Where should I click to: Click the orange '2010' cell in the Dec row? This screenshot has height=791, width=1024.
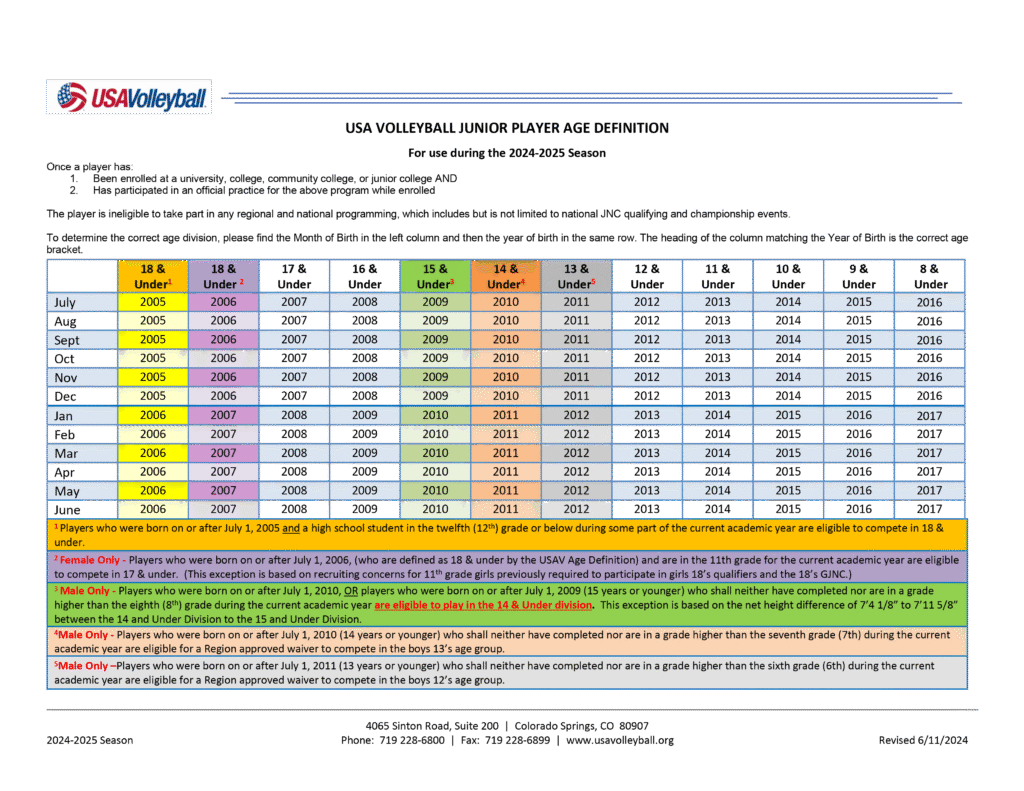[x=505, y=396]
